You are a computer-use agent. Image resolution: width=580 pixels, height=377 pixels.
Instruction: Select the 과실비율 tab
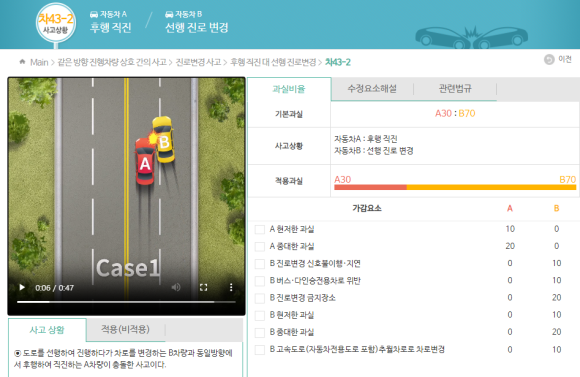pyautogui.click(x=289, y=89)
